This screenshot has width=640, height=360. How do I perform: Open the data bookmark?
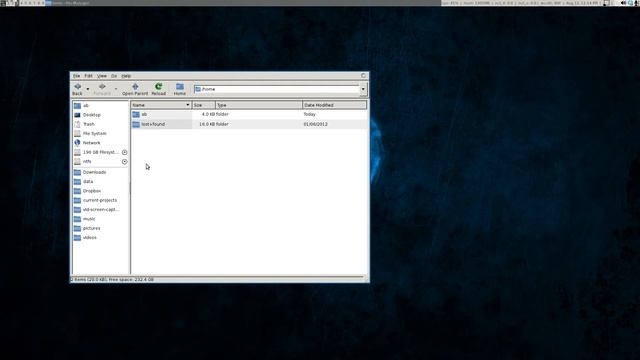100,182
